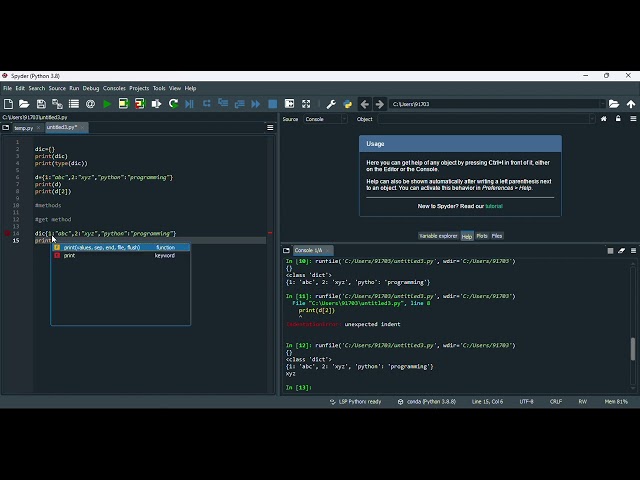
Task: Save the current file
Action: (x=41, y=104)
